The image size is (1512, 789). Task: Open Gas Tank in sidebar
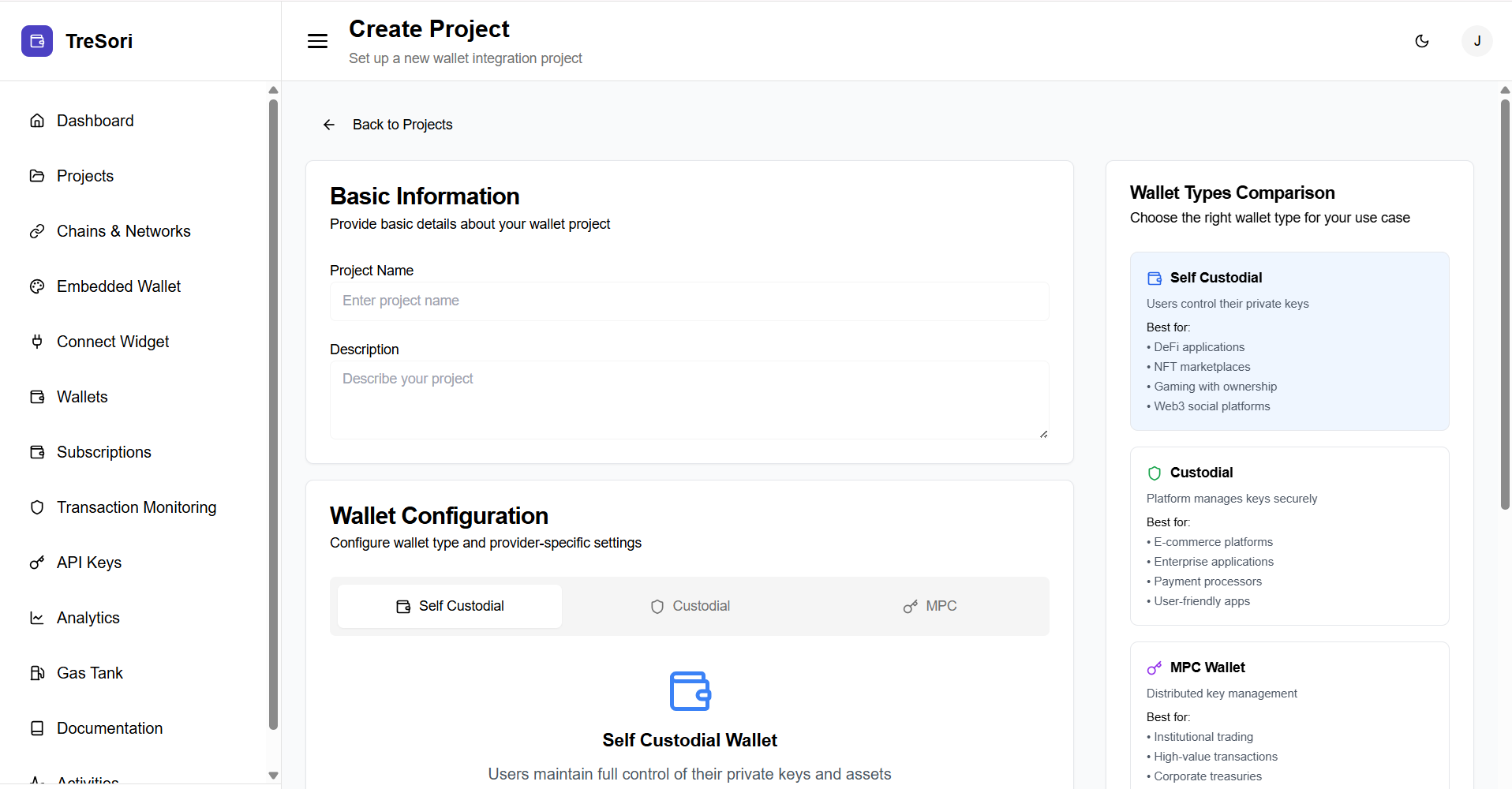(89, 673)
